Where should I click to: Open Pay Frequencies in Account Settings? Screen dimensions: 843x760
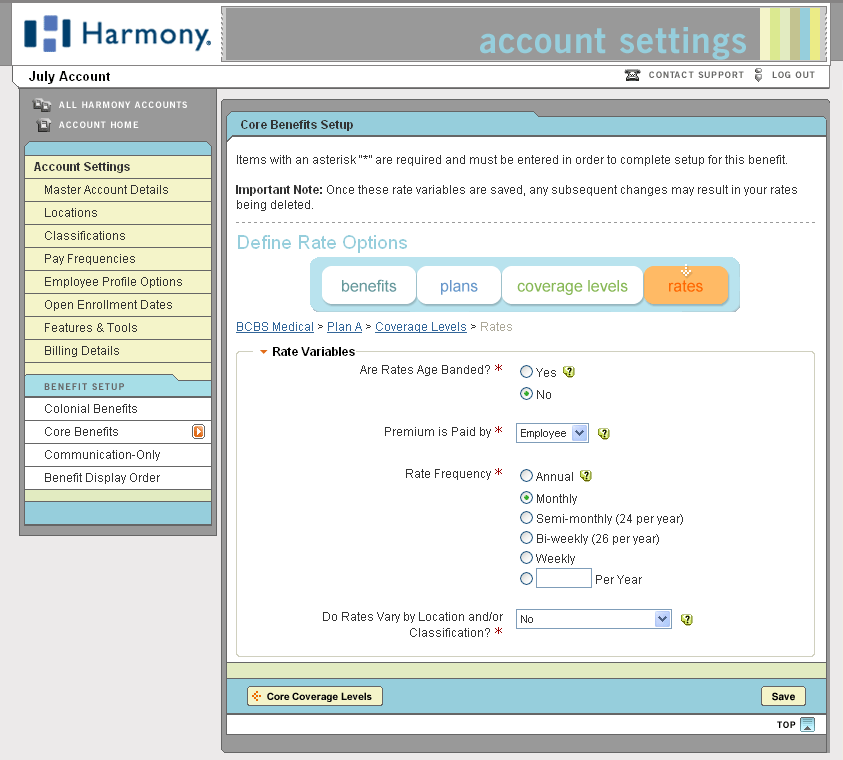[90, 259]
